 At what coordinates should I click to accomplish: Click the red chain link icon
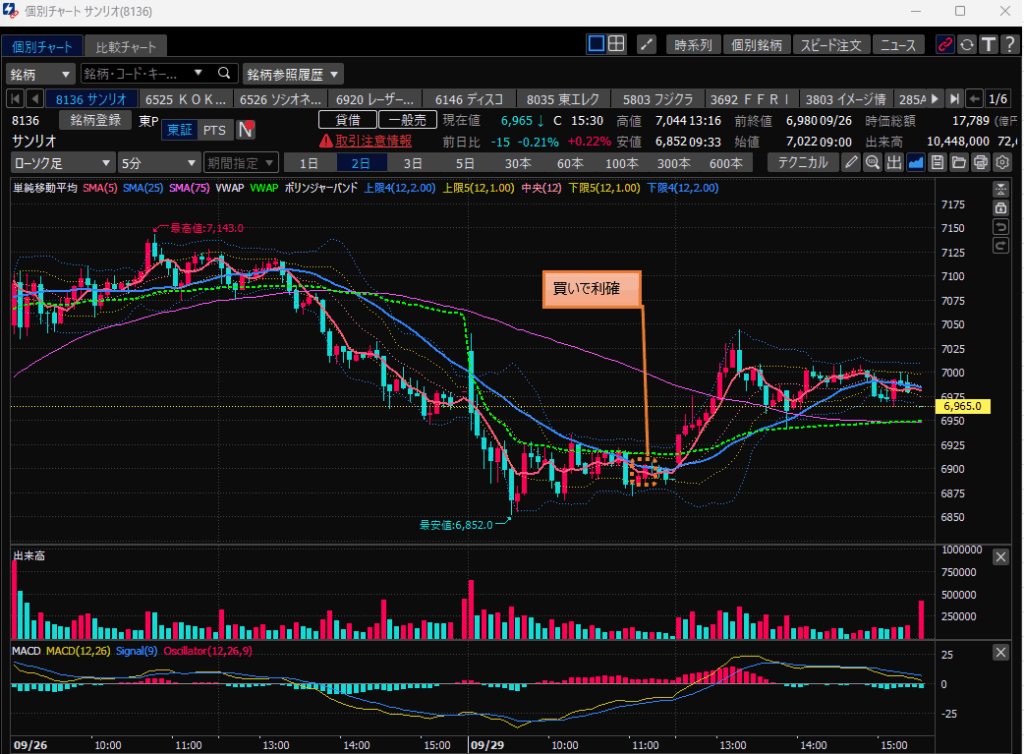click(944, 44)
